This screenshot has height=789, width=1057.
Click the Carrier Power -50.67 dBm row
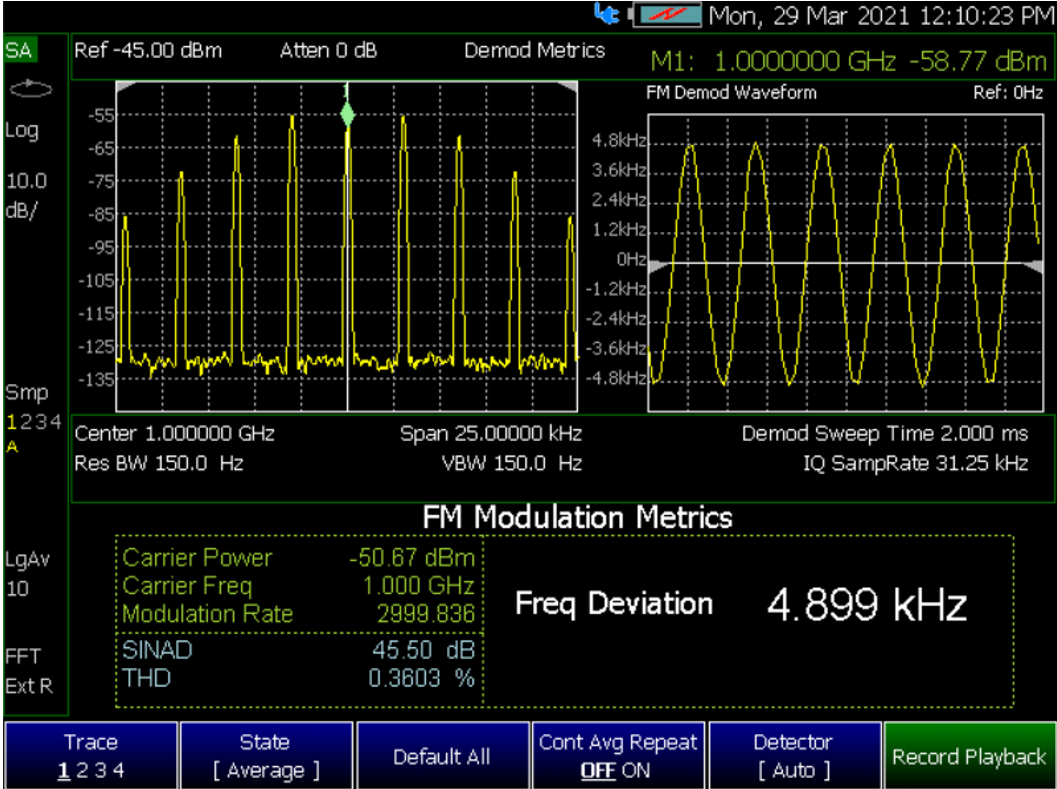pyautogui.click(x=299, y=558)
